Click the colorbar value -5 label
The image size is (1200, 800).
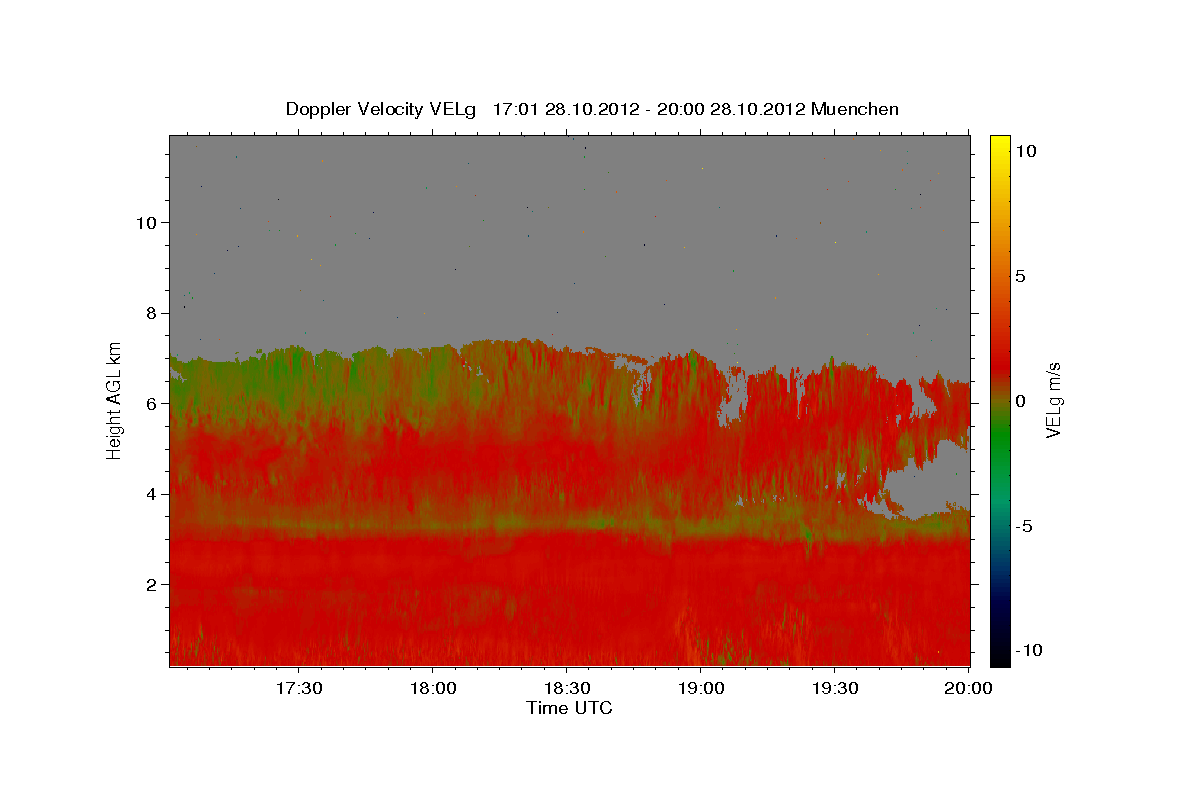pyautogui.click(x=1023, y=525)
